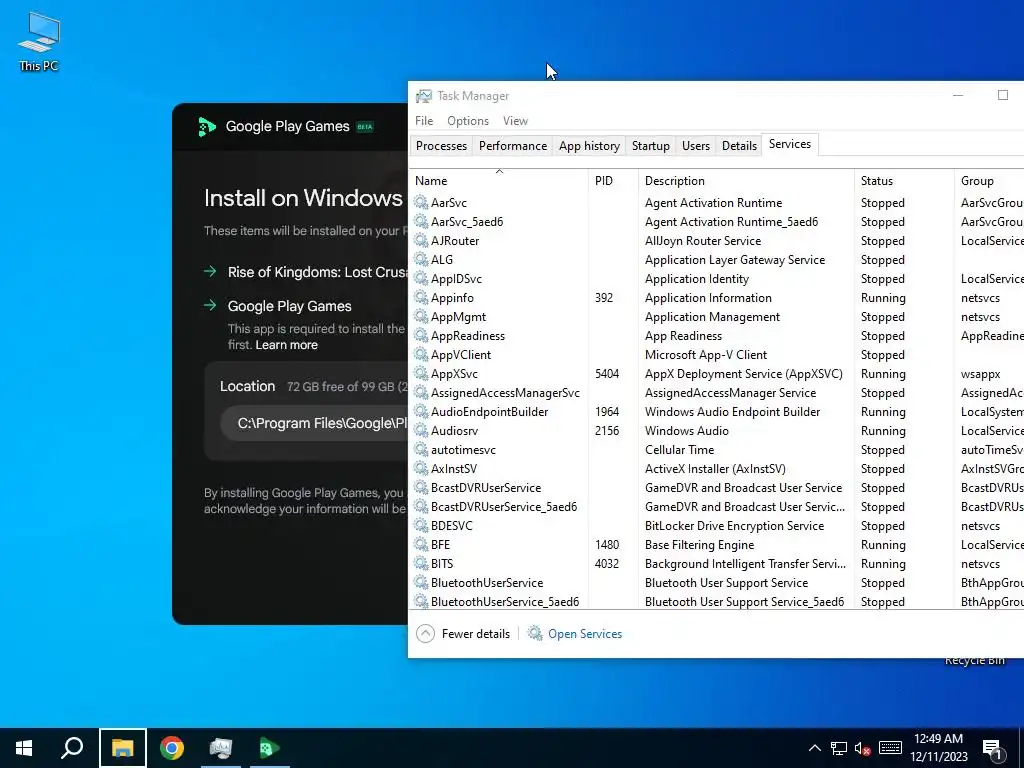
Task: Minimize the Task Manager window
Action: pos(957,95)
